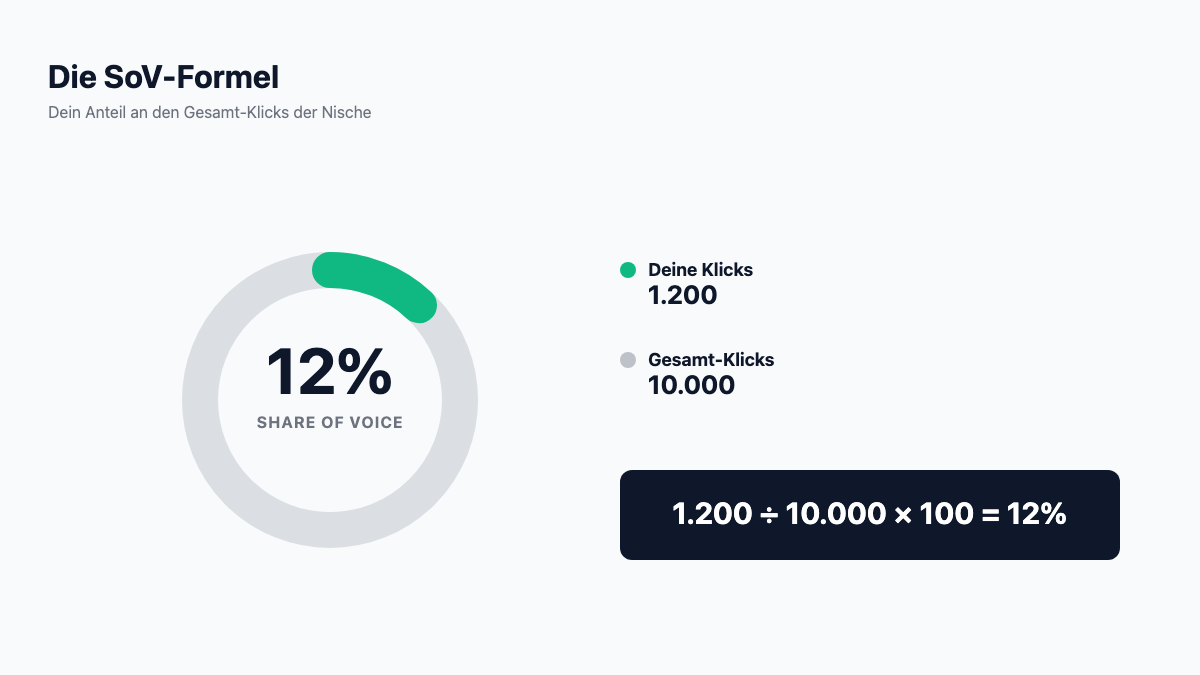
Task: Click the division sign in the formula
Action: click(768, 515)
